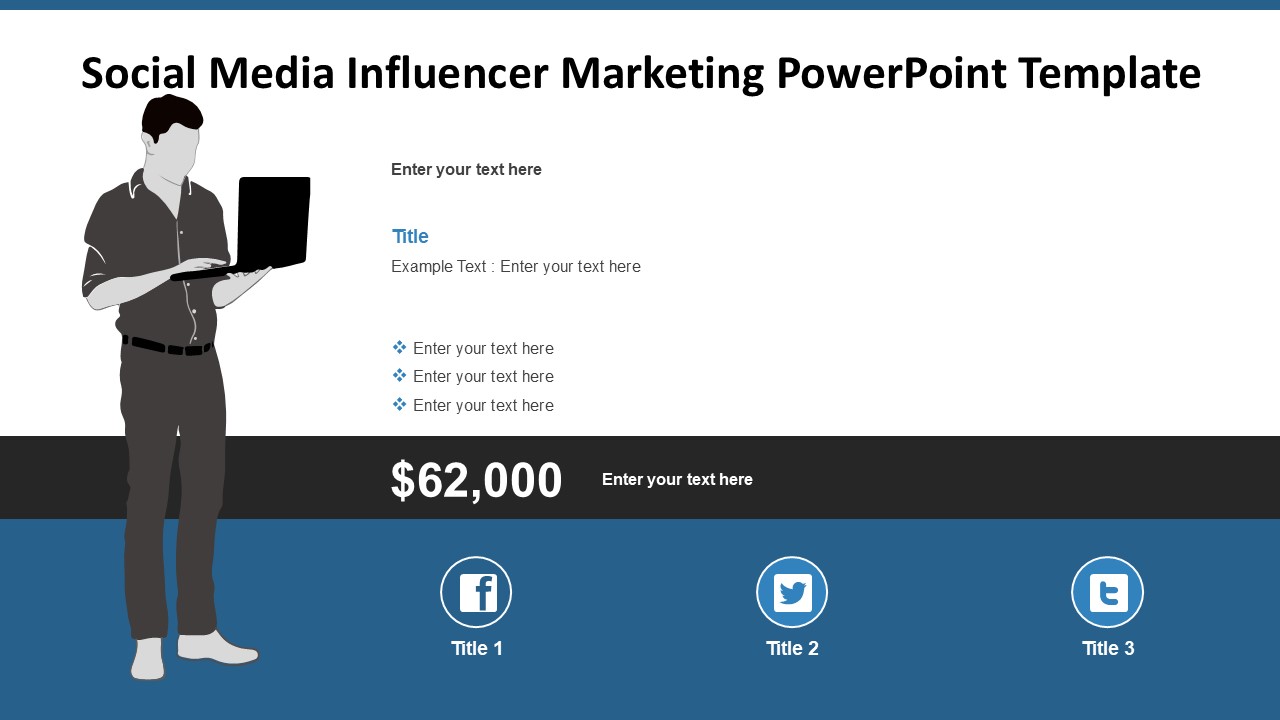Image resolution: width=1280 pixels, height=720 pixels.
Task: Click the second diamond bullet icon
Action: click(399, 375)
